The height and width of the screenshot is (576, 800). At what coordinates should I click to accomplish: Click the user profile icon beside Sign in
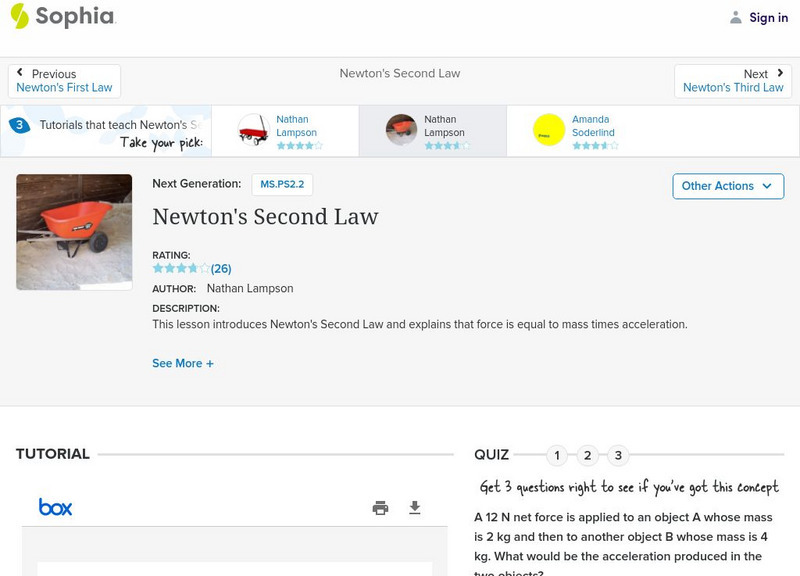[x=736, y=17]
